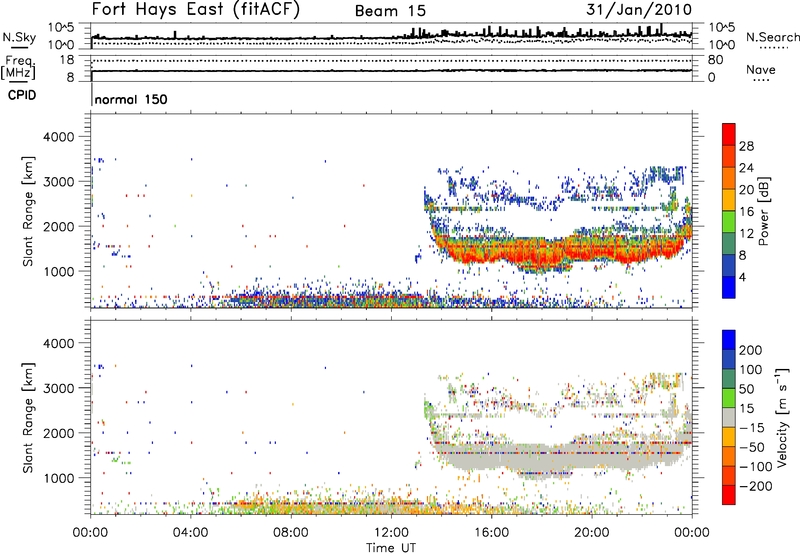Select Velocity panel 'Slant Range [km]' label
800x554 pixels.
29,417
